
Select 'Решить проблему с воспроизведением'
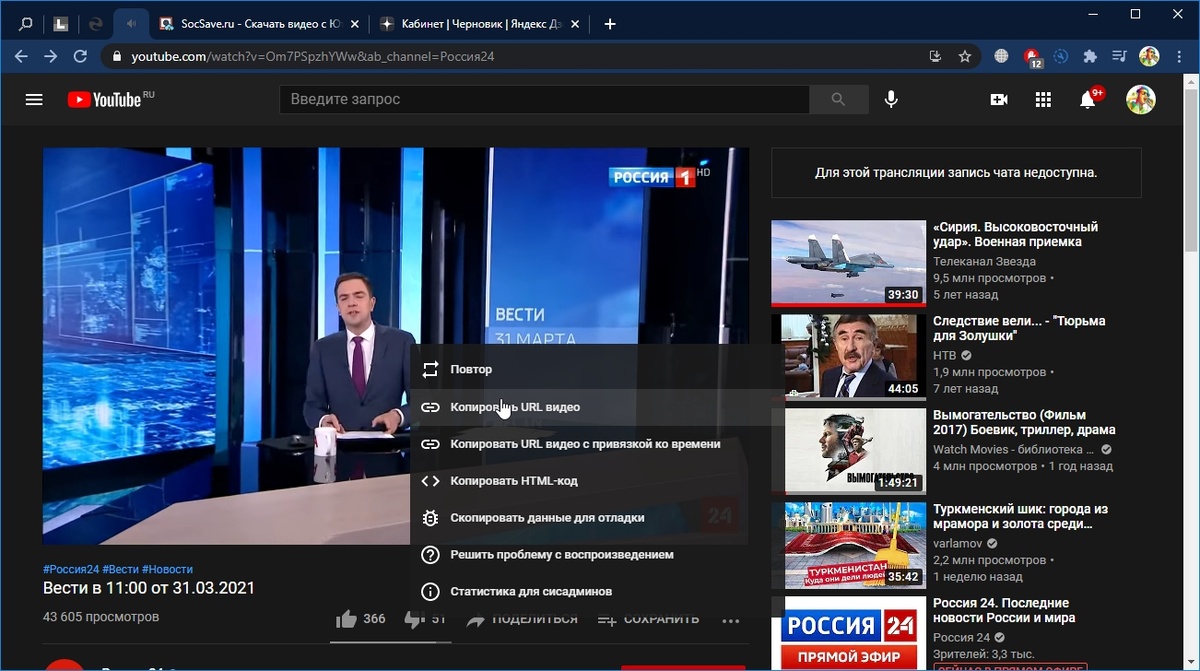point(597,554)
